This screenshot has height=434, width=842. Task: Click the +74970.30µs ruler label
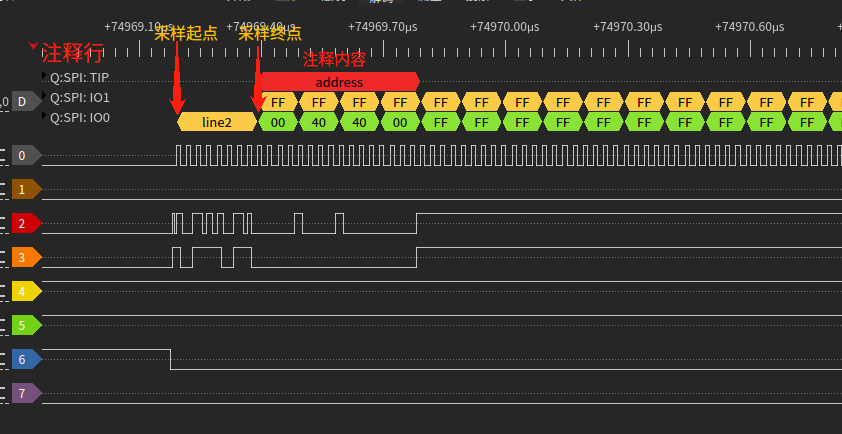point(628,27)
